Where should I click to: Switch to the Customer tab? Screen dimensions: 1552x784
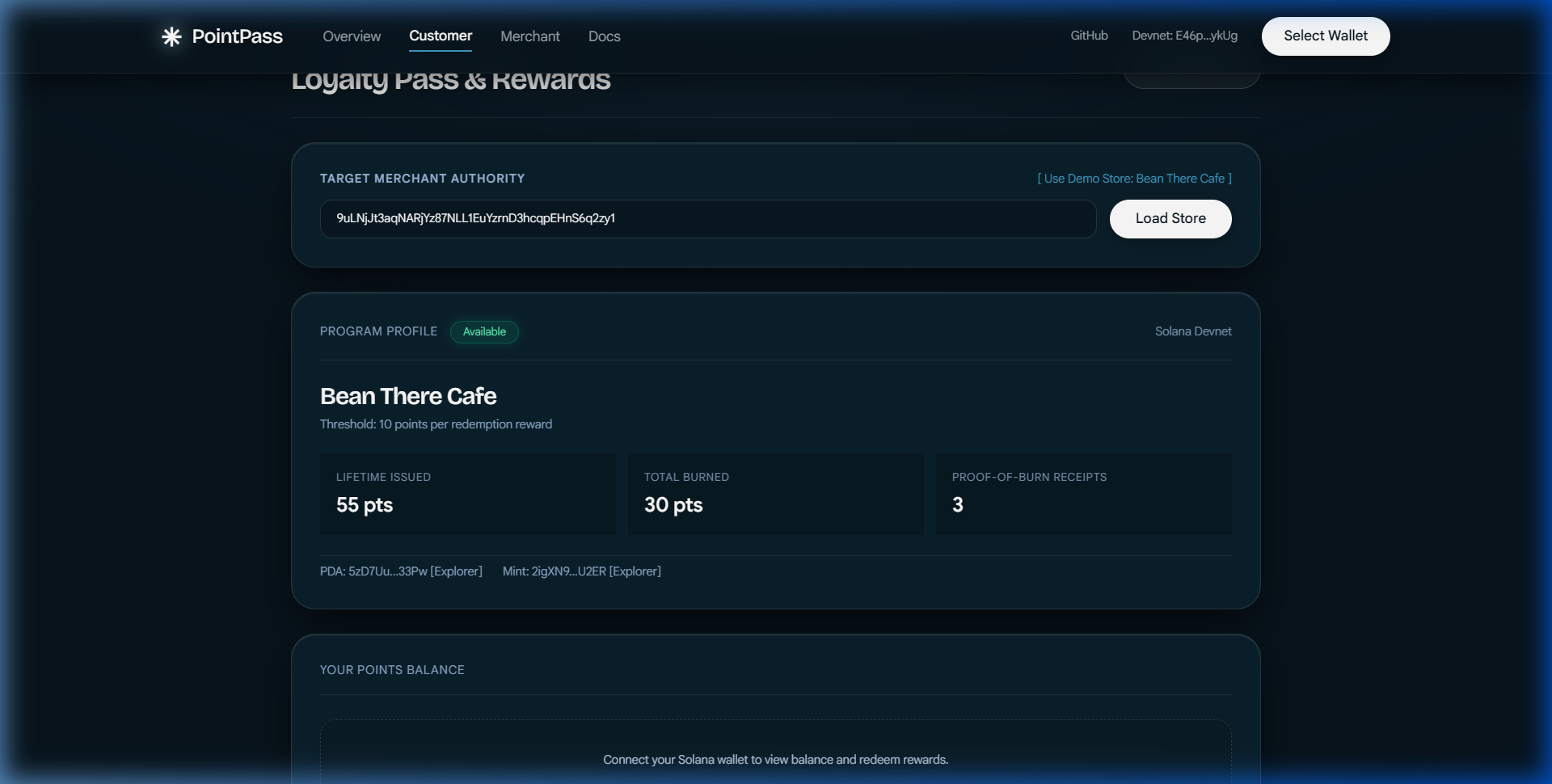[x=441, y=36]
